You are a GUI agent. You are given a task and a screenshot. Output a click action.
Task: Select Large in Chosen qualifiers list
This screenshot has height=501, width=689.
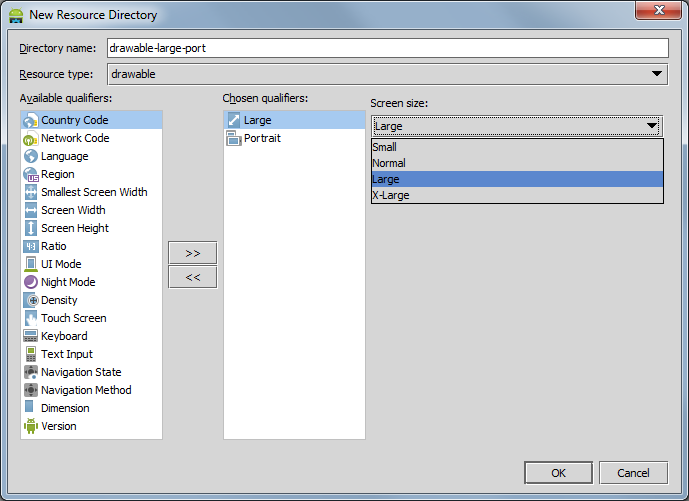click(258, 120)
